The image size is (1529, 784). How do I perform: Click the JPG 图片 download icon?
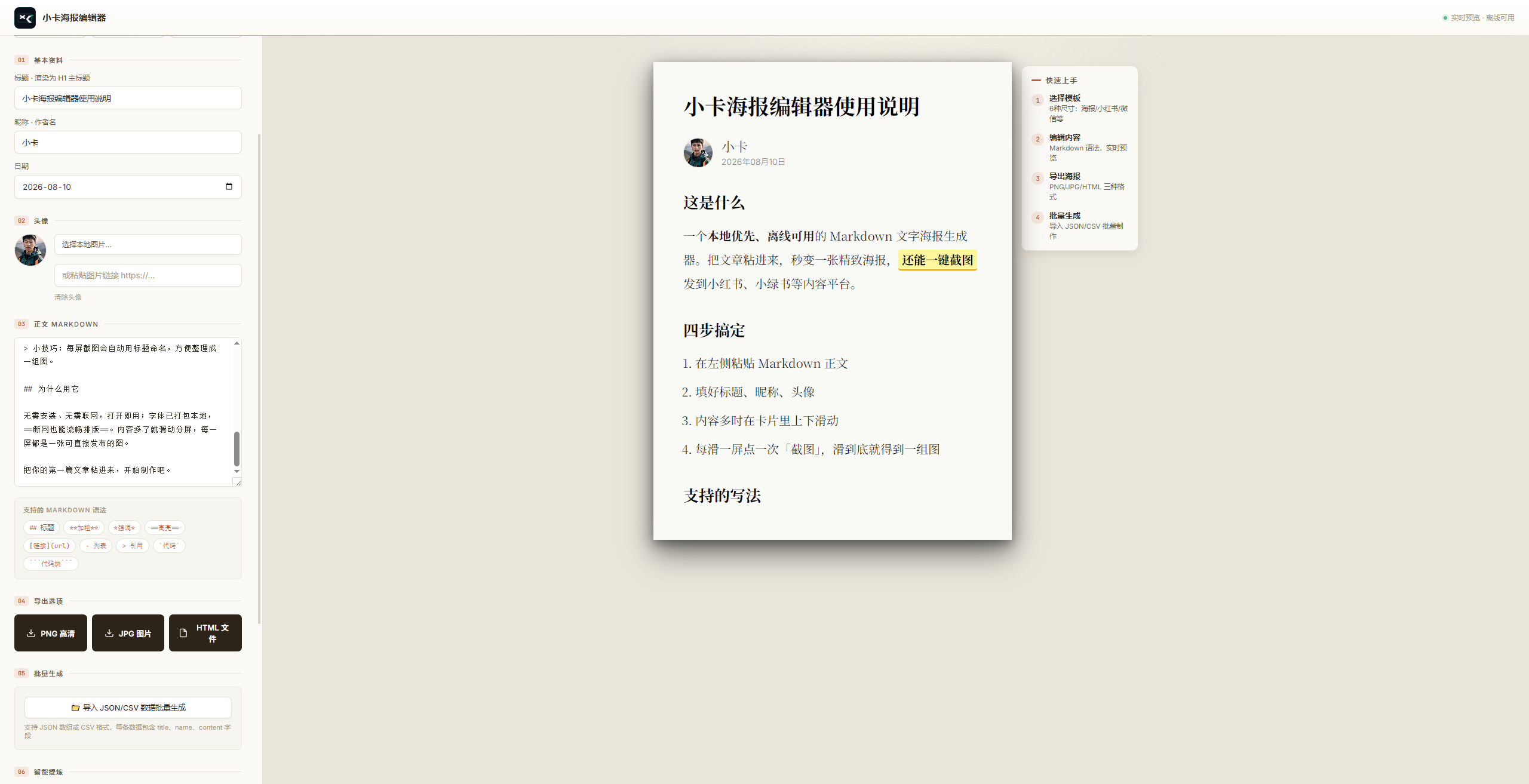[109, 633]
